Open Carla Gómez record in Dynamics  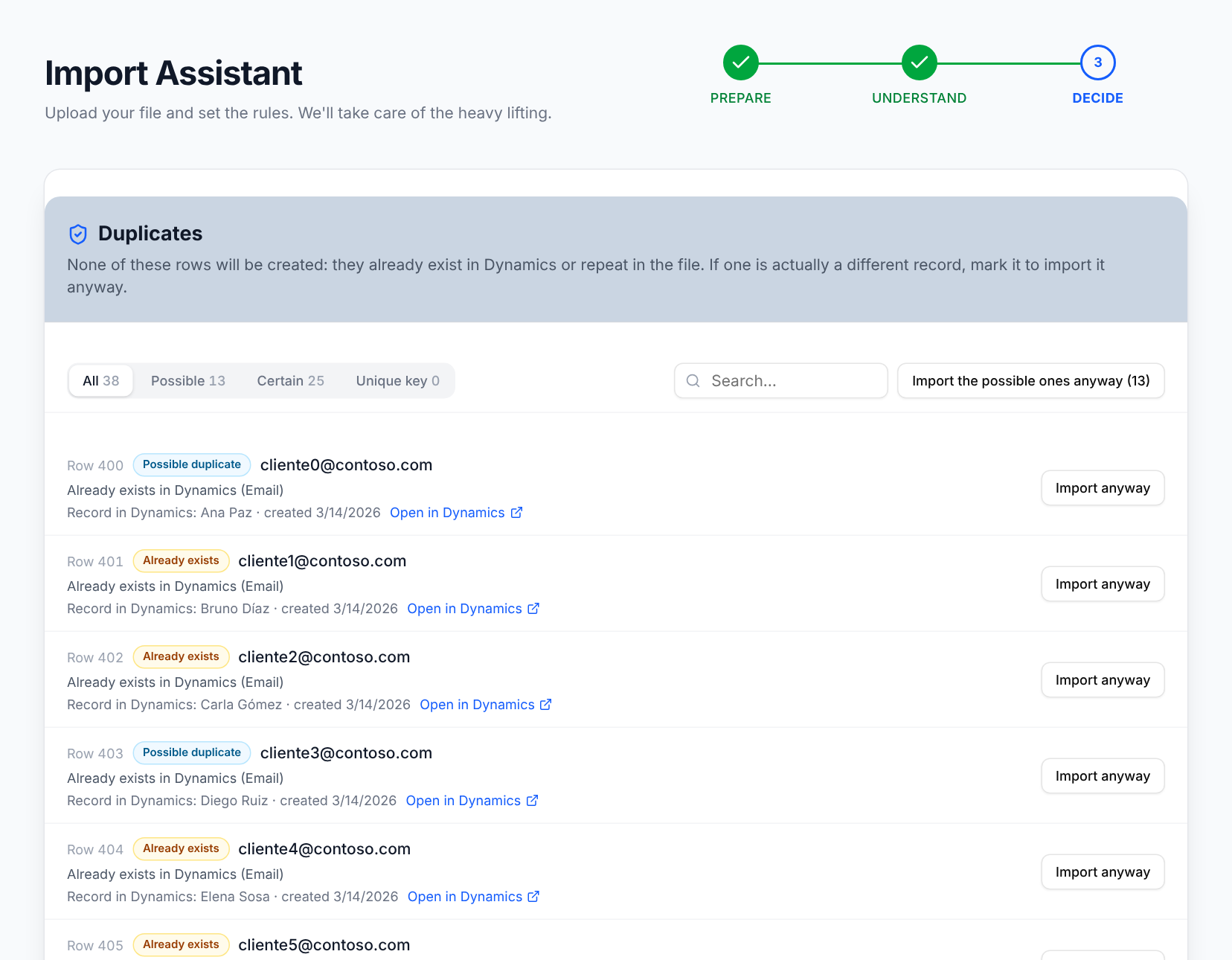(486, 705)
